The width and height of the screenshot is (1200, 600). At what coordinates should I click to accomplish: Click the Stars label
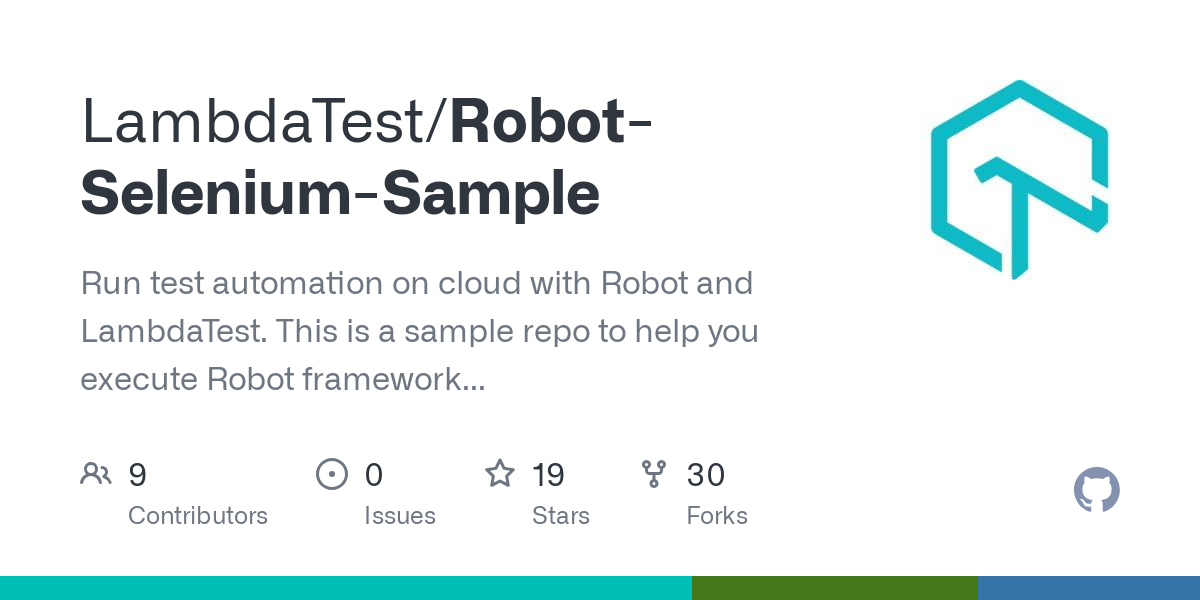pos(561,516)
